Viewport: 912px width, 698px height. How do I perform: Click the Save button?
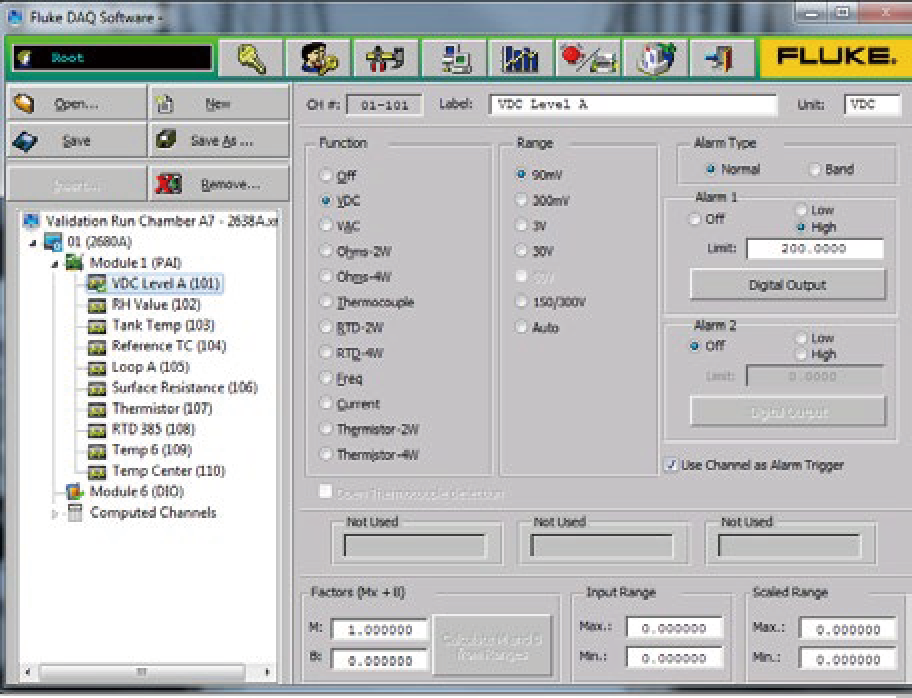pos(76,140)
